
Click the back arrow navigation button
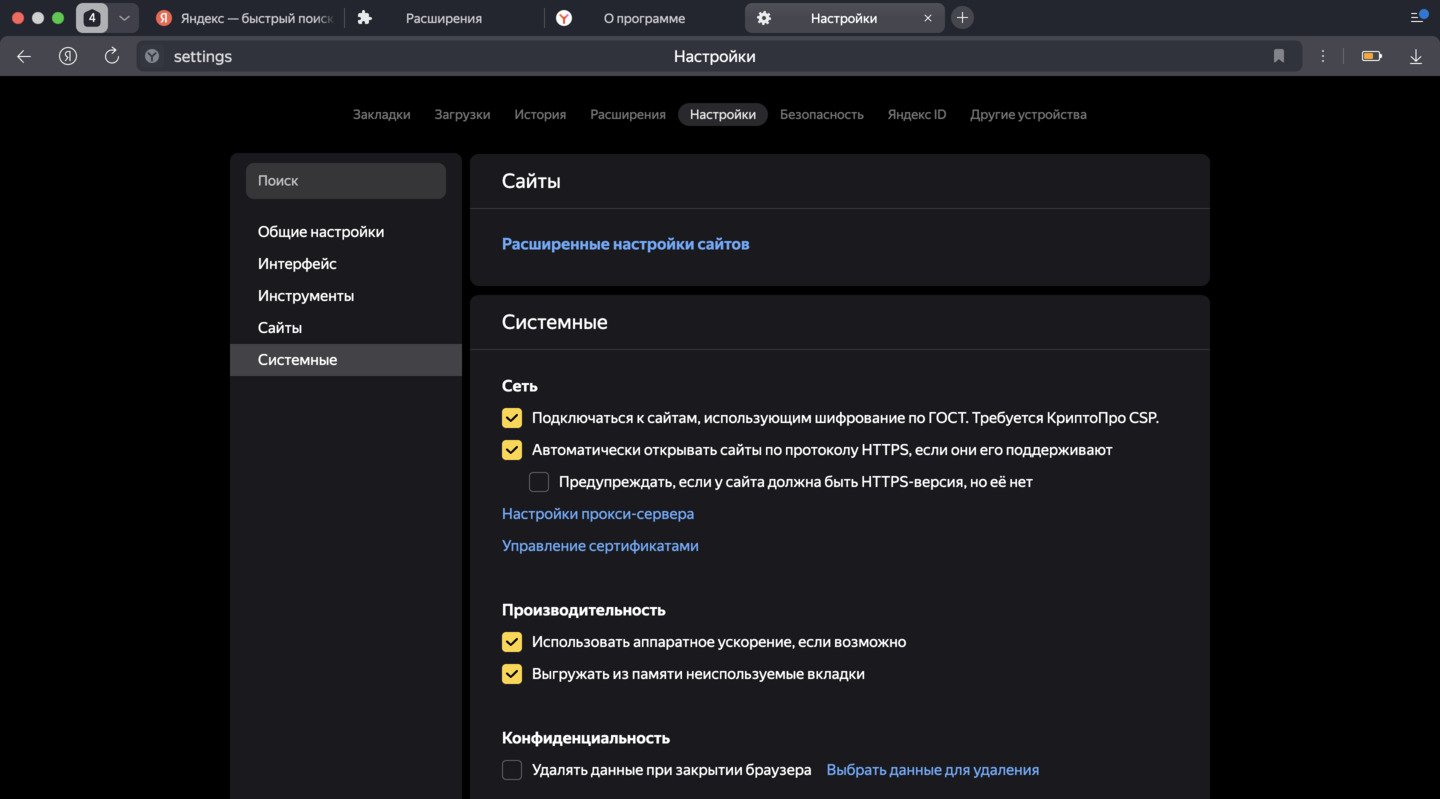pyautogui.click(x=24, y=56)
